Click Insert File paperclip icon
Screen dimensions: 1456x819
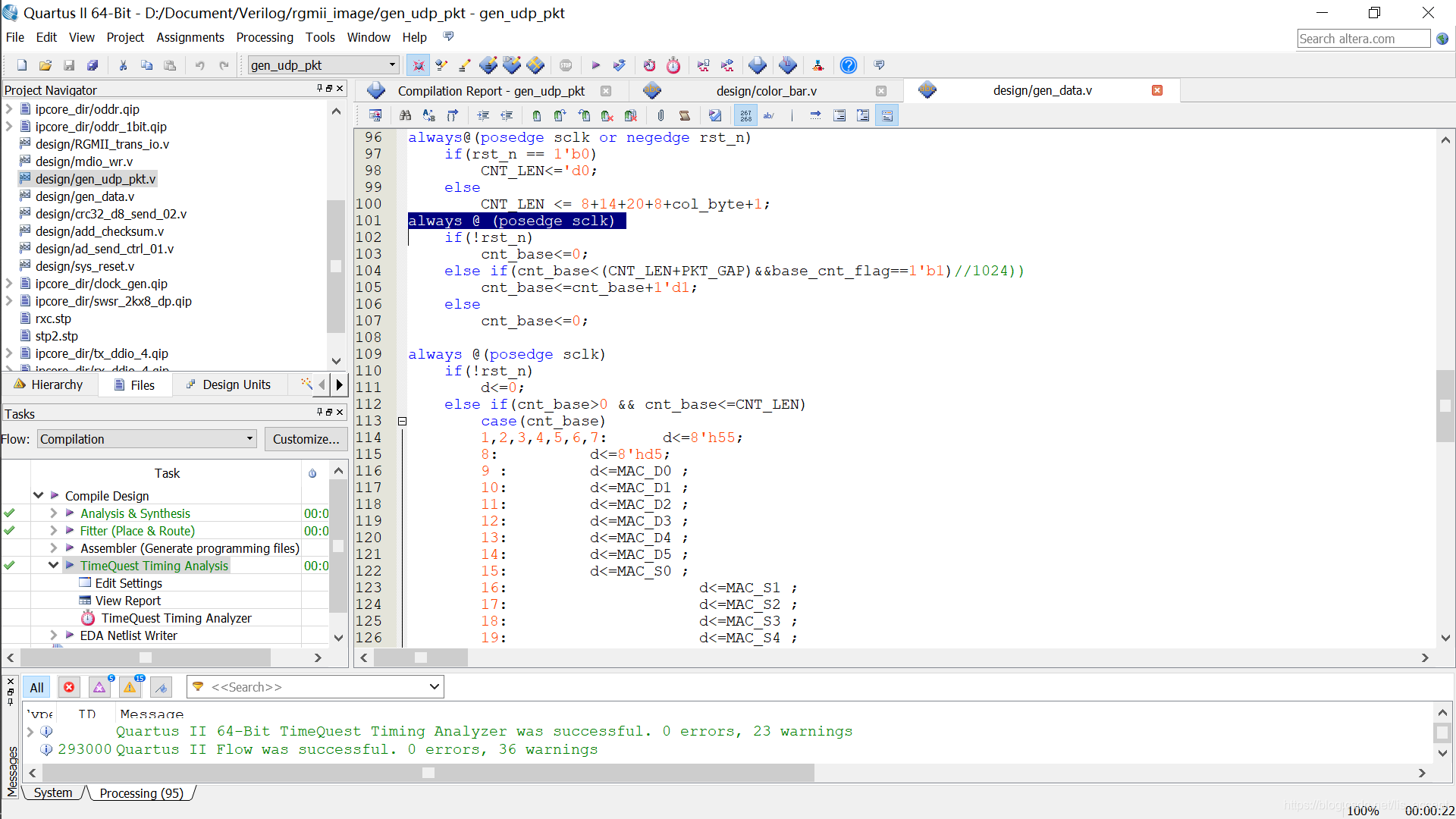pyautogui.click(x=661, y=115)
